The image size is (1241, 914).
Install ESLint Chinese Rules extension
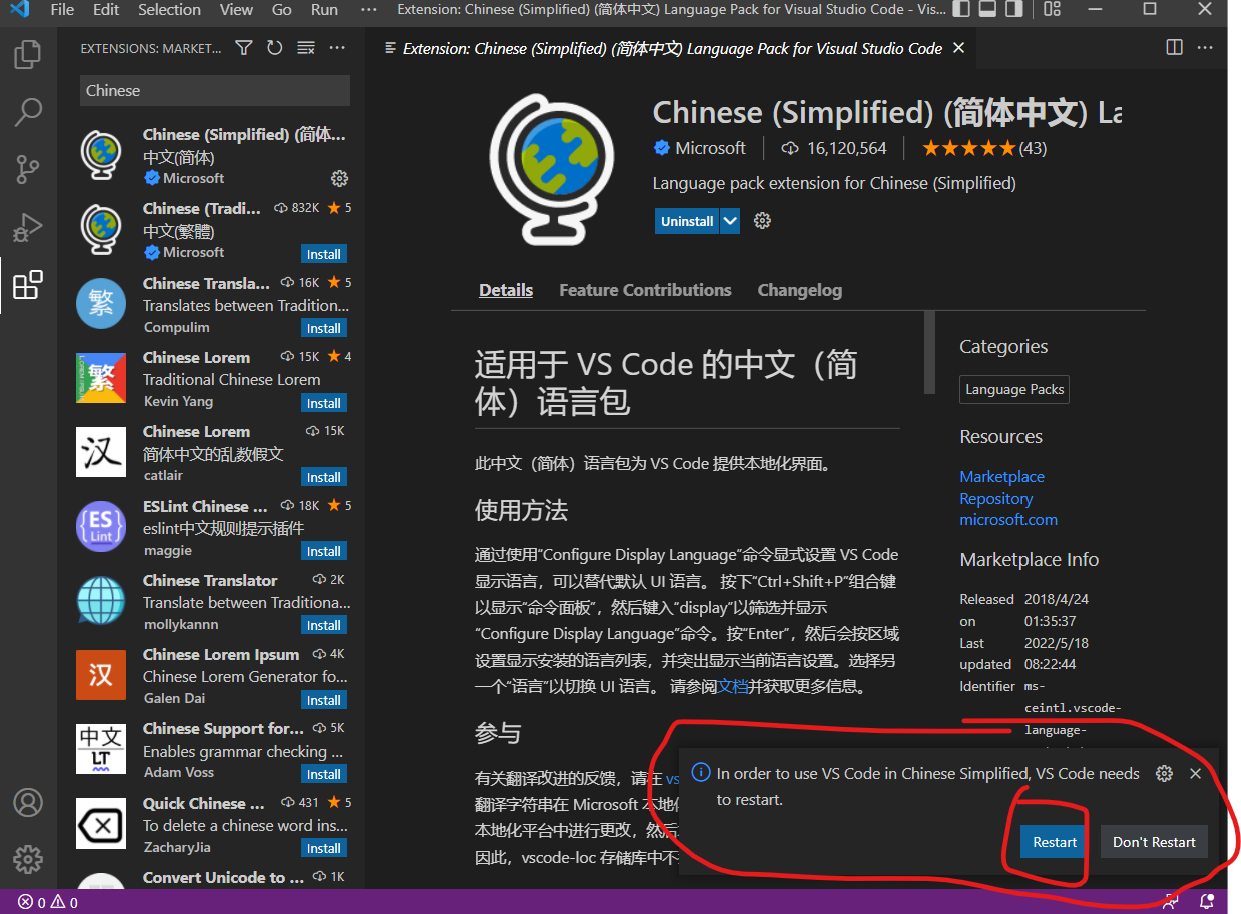click(324, 551)
